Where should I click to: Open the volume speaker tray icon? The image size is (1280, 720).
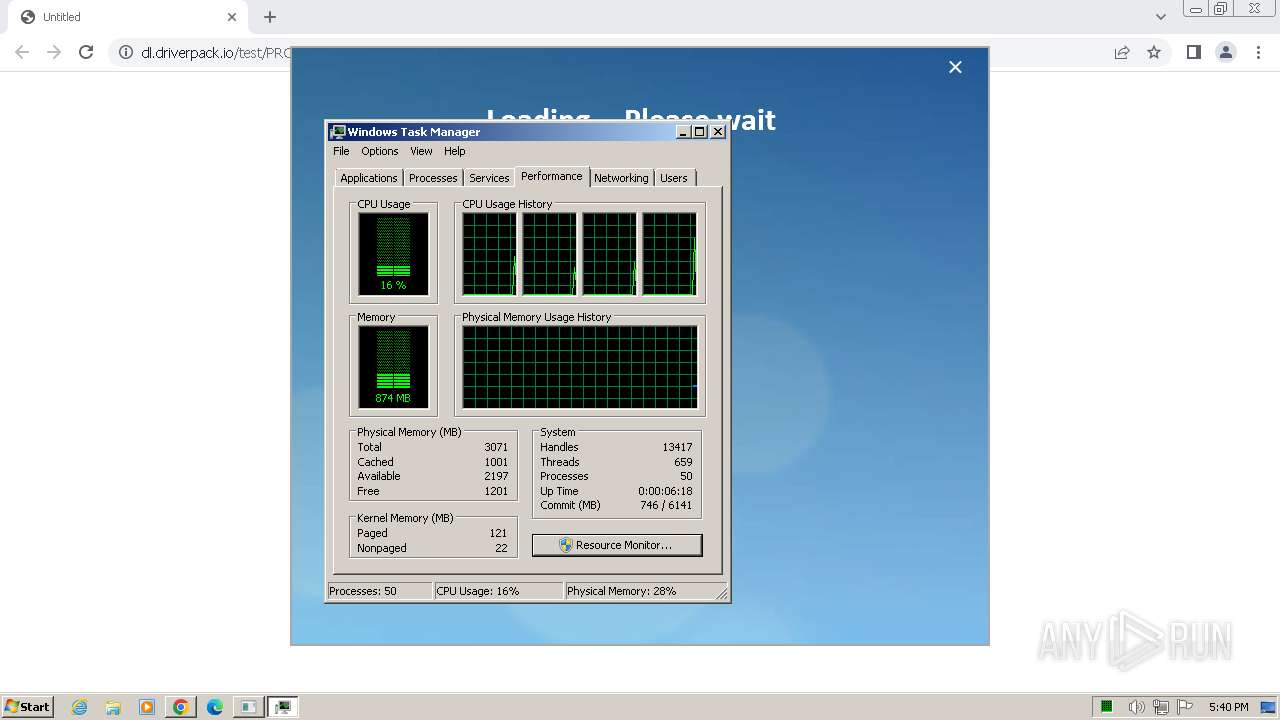pos(1136,707)
